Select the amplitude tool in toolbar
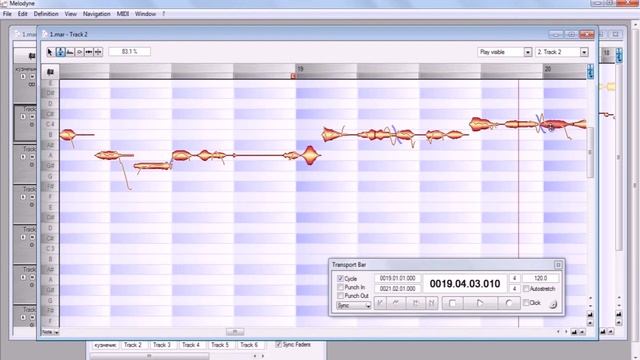 click(x=79, y=52)
